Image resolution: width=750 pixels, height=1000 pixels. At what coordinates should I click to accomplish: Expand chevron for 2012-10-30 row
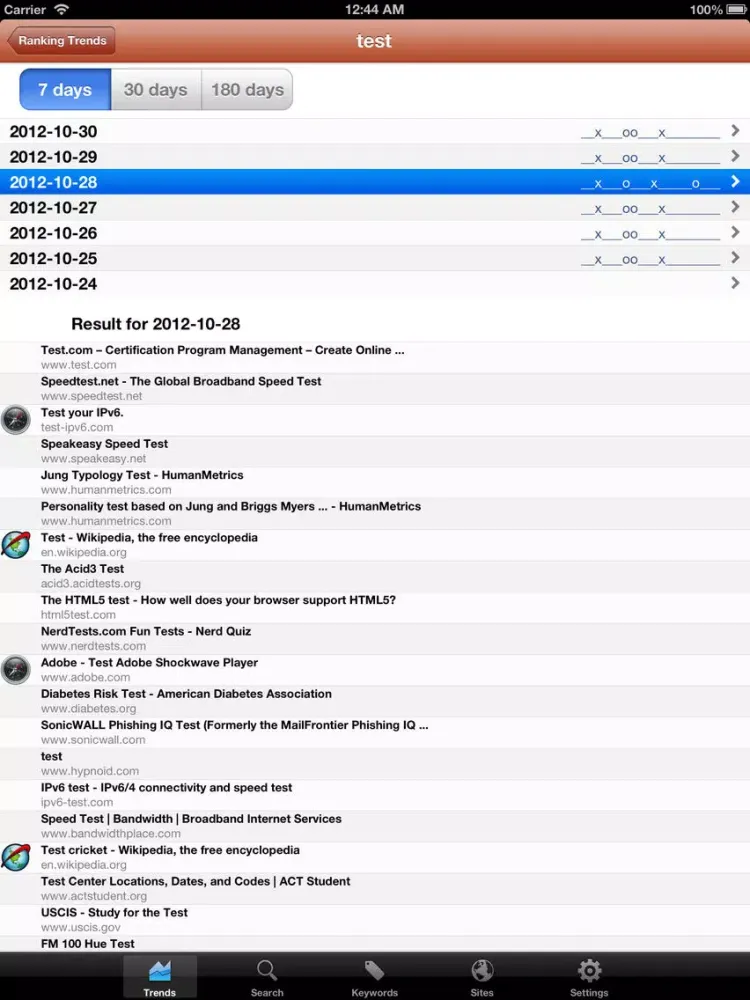(735, 131)
